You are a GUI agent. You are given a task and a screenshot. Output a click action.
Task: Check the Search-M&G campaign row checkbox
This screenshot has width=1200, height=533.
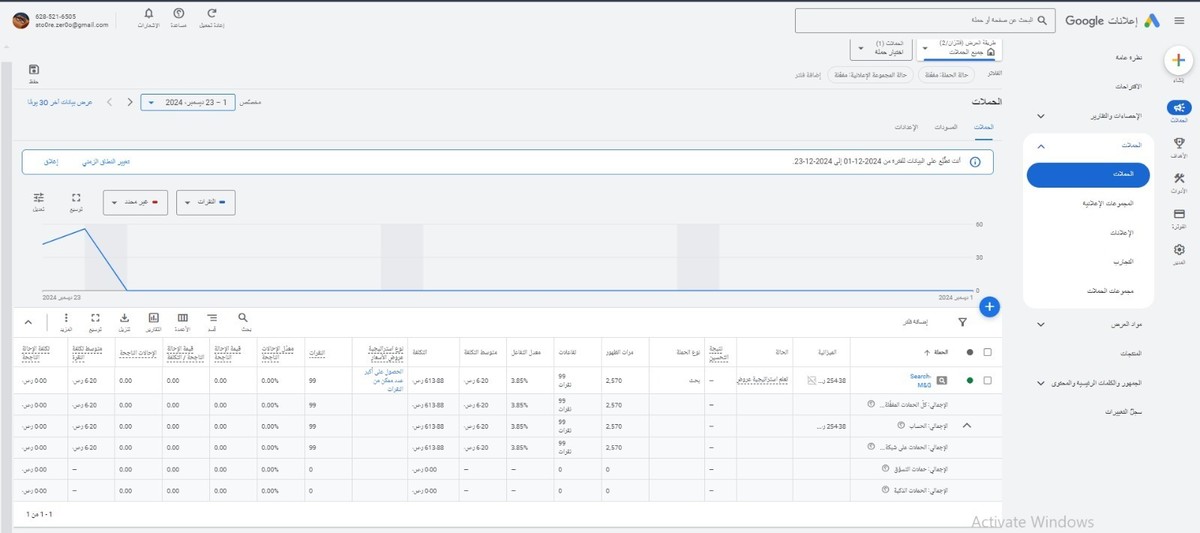(x=988, y=380)
